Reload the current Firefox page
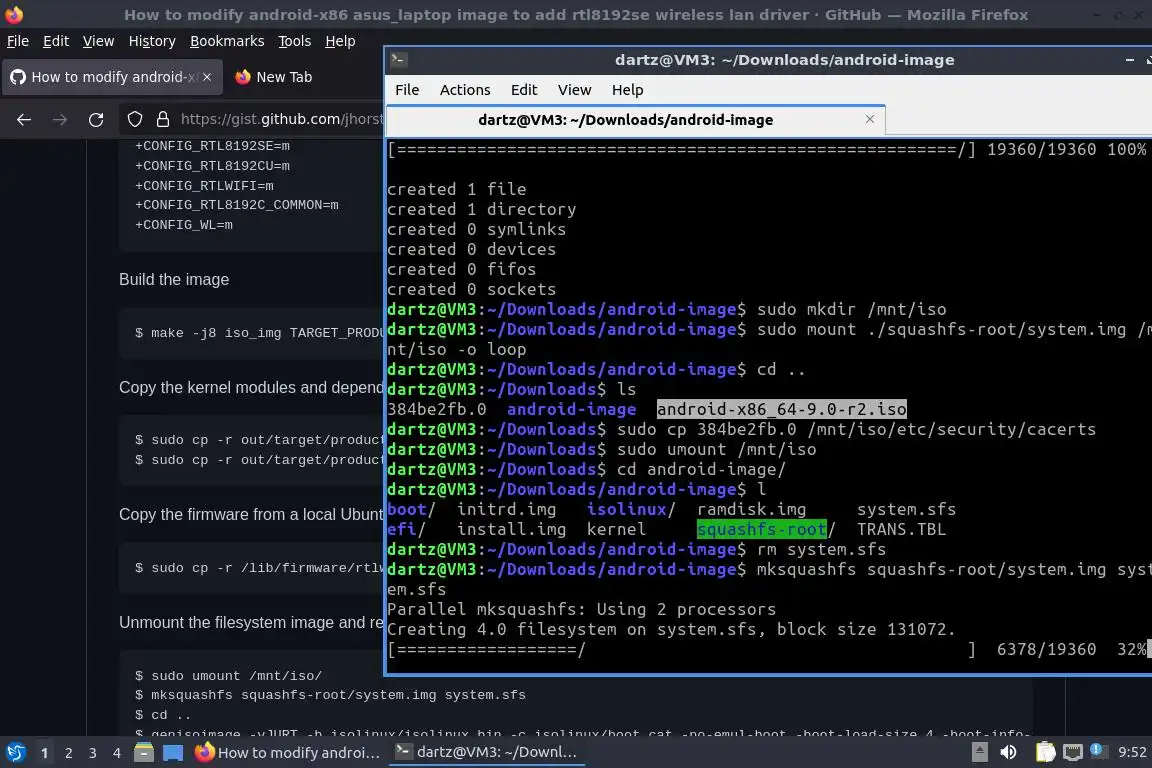 coord(96,119)
